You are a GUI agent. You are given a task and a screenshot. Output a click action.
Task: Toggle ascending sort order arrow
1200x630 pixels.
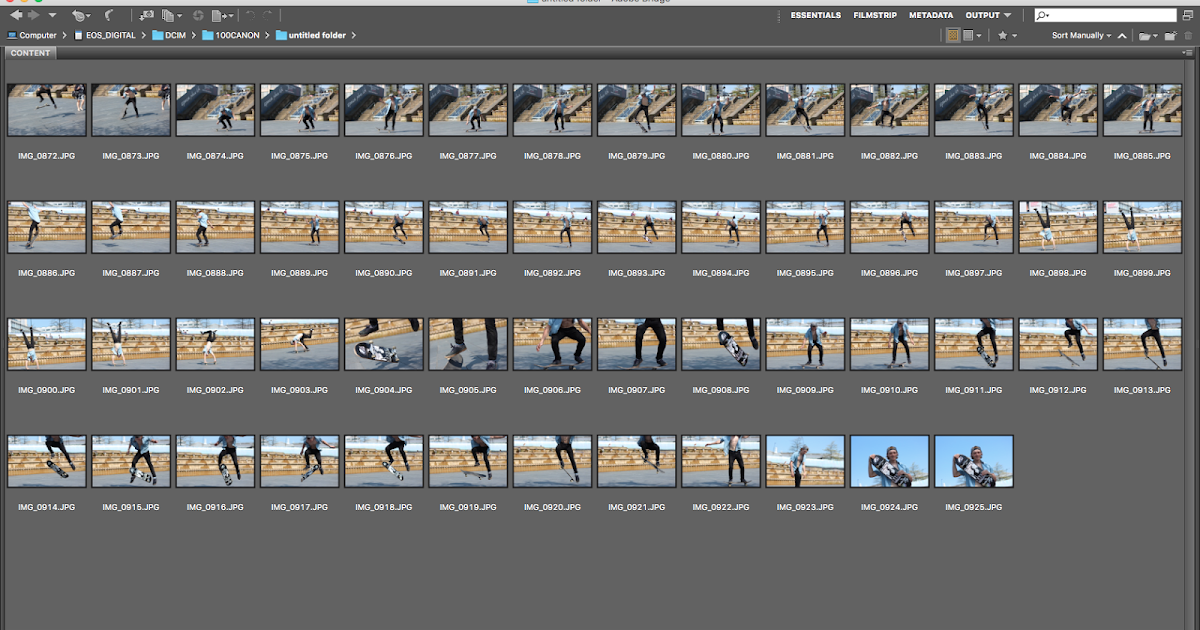tap(1122, 36)
